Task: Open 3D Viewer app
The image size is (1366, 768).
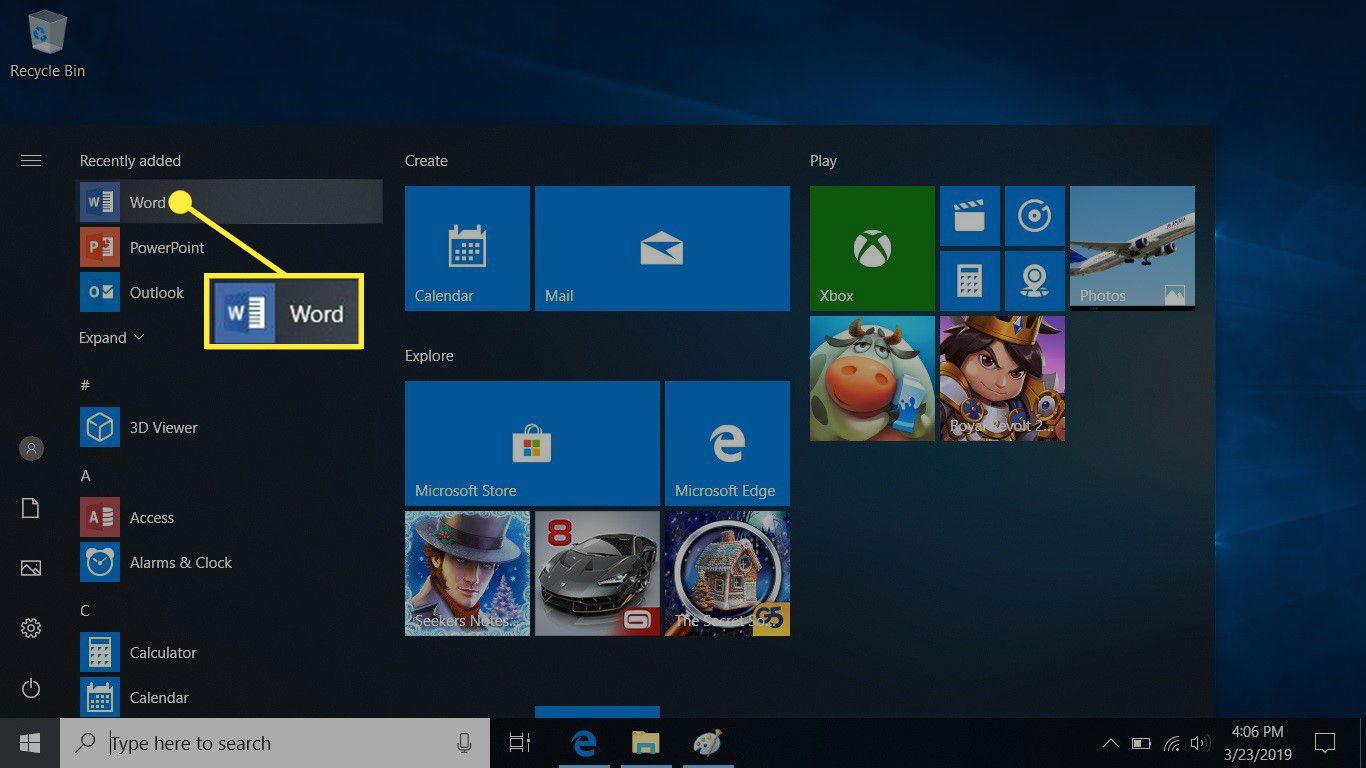Action: click(x=230, y=427)
